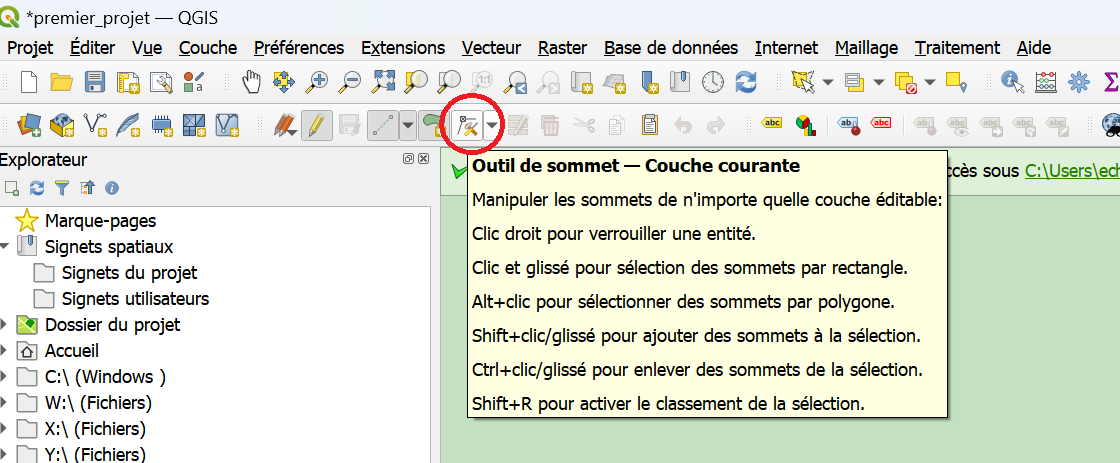Click the zoom to layer icon
This screenshot has height=463, width=1120.
[449, 81]
